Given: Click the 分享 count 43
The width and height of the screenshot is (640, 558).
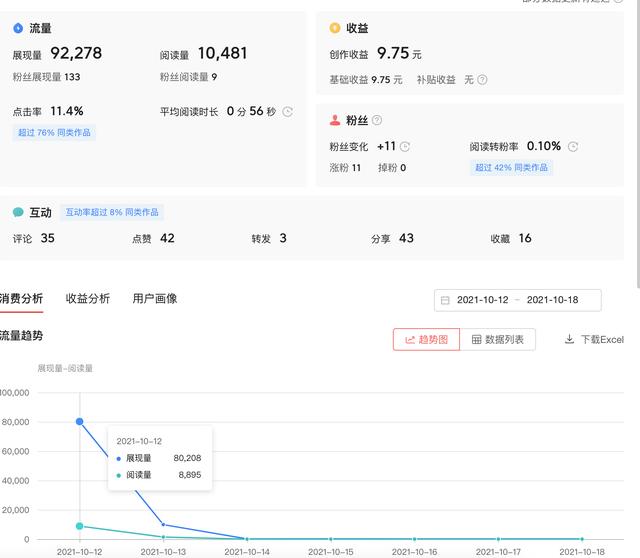Looking at the screenshot, I should coord(406,238).
